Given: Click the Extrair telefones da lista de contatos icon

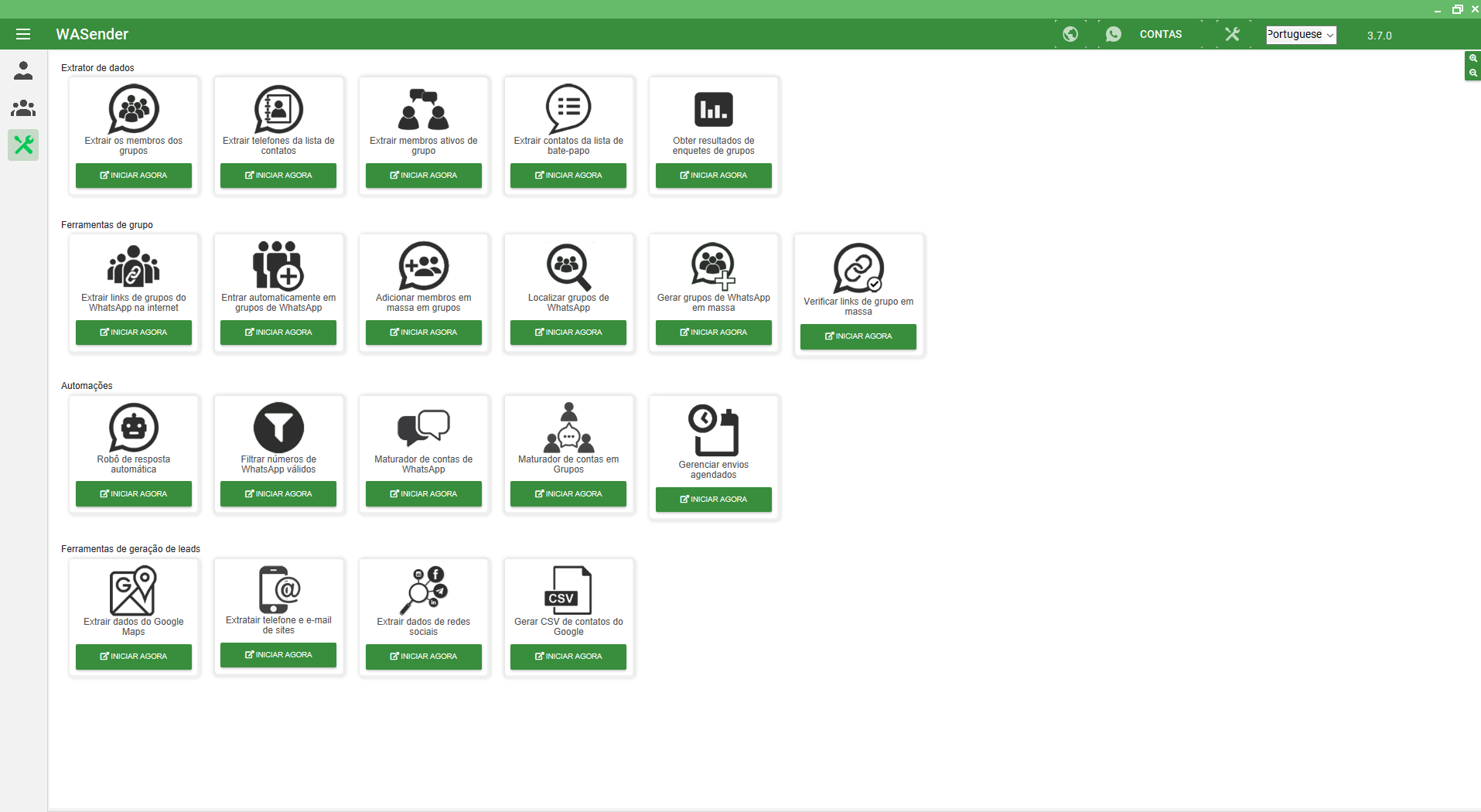Looking at the screenshot, I should [x=278, y=109].
